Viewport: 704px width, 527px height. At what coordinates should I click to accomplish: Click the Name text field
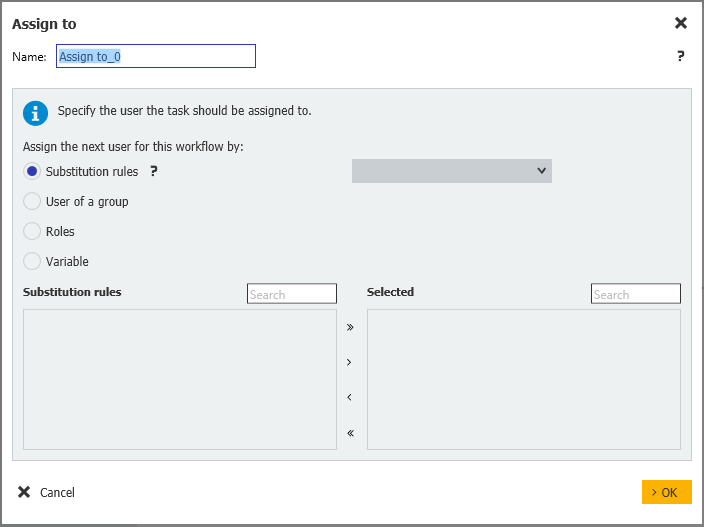[x=156, y=56]
